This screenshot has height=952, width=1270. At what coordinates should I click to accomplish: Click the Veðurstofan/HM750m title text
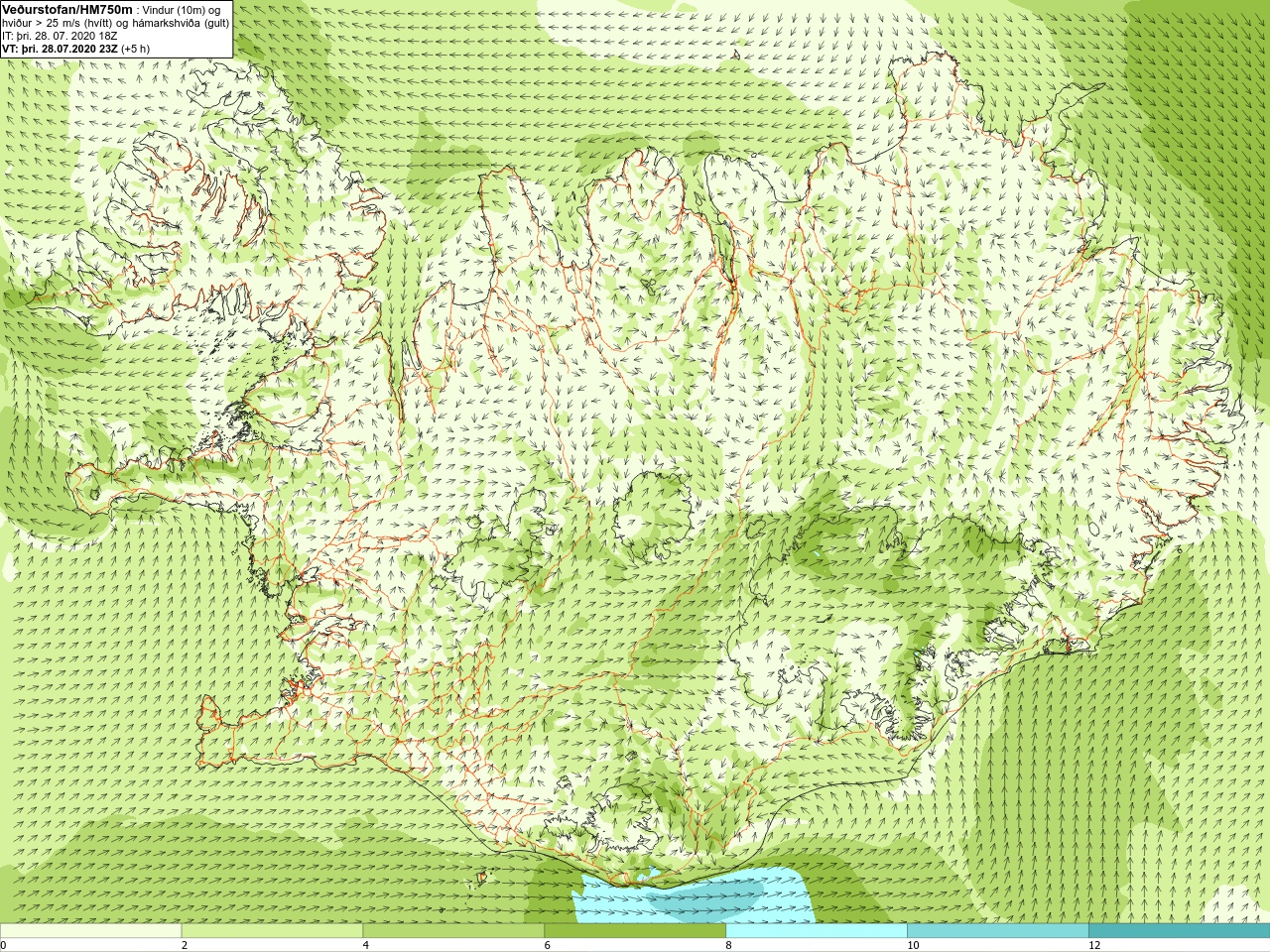tap(67, 9)
